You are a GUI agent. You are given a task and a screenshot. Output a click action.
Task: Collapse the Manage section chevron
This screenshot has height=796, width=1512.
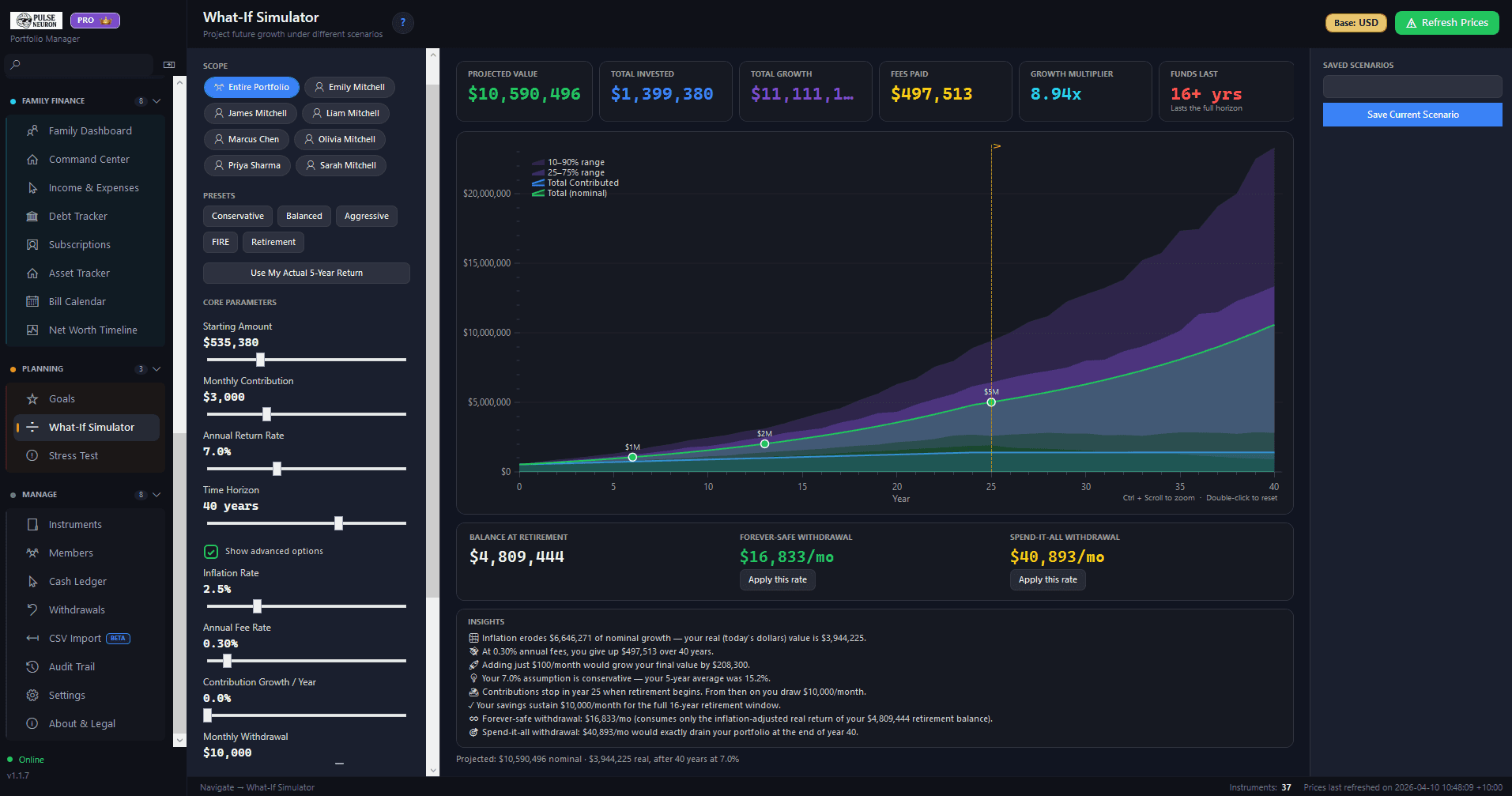pos(156,495)
